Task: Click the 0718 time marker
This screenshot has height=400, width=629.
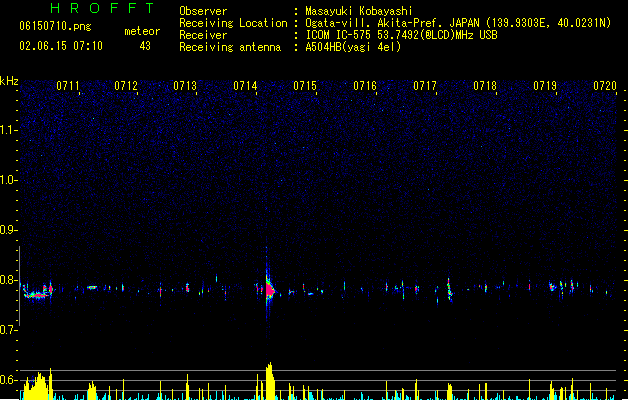Action: tap(485, 86)
